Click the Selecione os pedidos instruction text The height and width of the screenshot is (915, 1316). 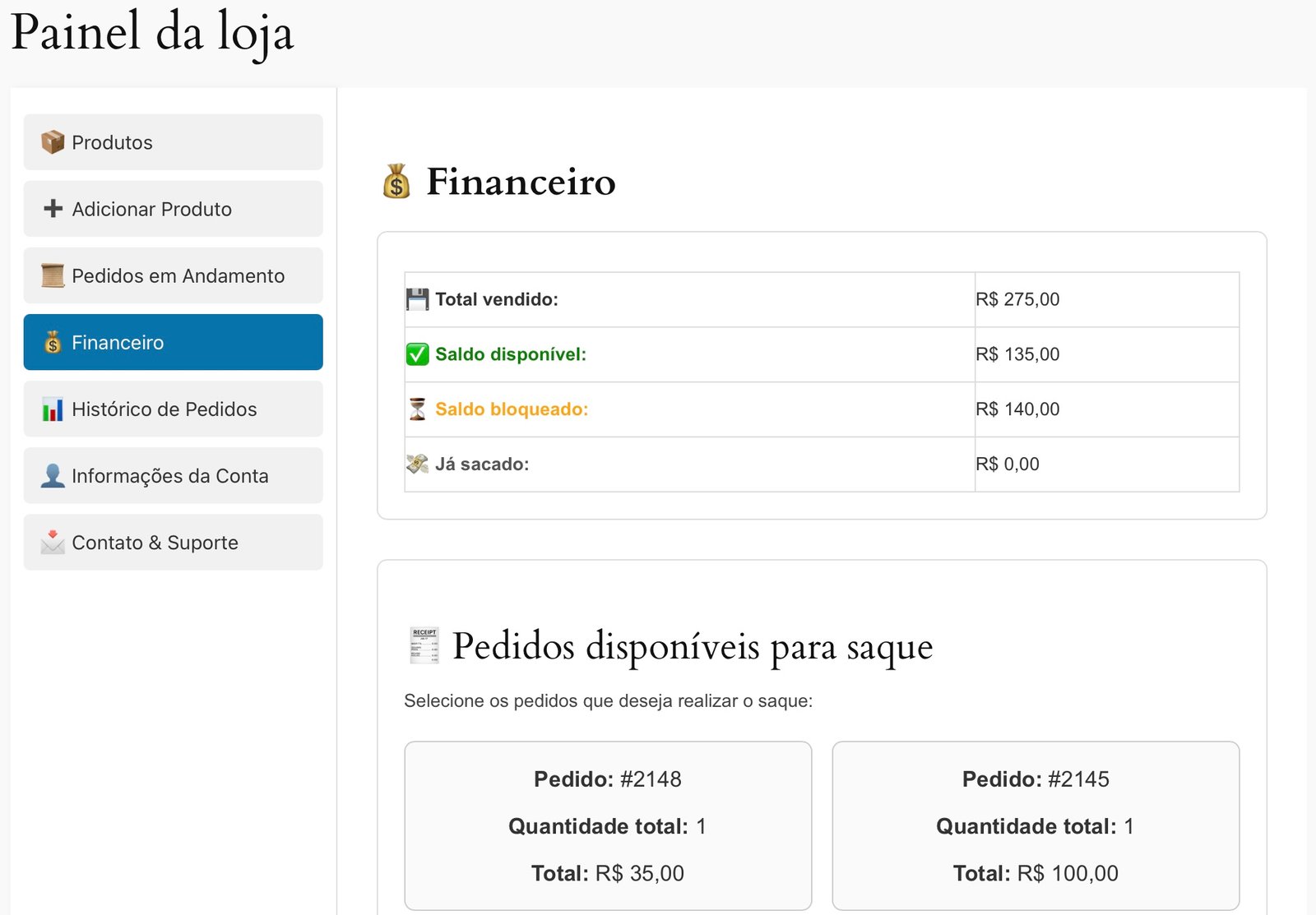tap(608, 701)
